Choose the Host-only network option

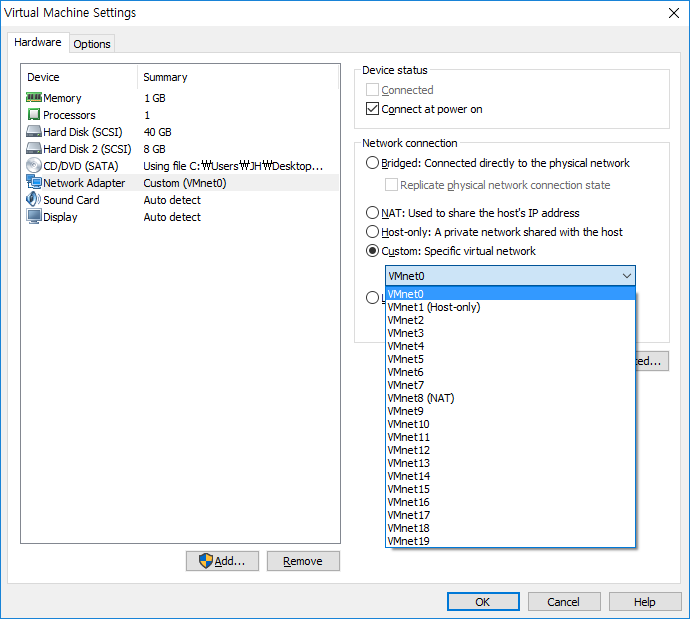(372, 232)
